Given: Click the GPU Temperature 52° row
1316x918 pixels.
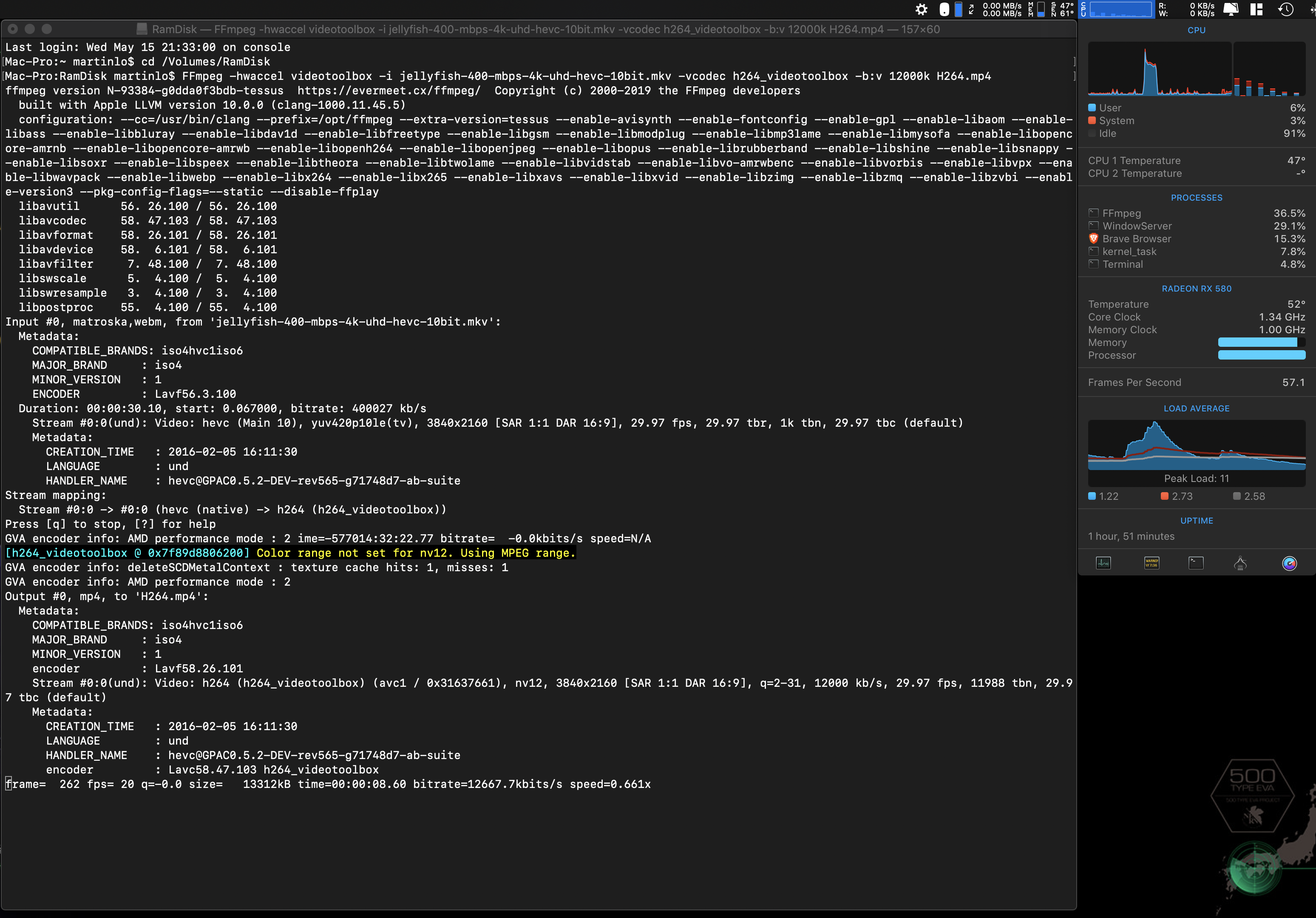Looking at the screenshot, I should pos(1197,304).
